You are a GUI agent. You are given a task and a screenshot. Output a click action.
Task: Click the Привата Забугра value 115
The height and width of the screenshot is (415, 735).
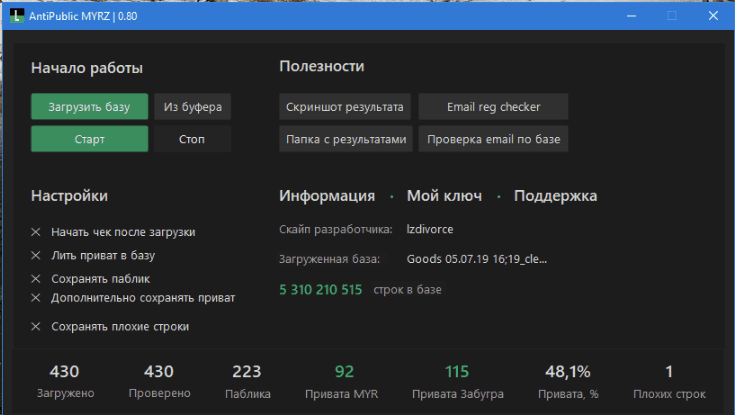click(x=457, y=371)
